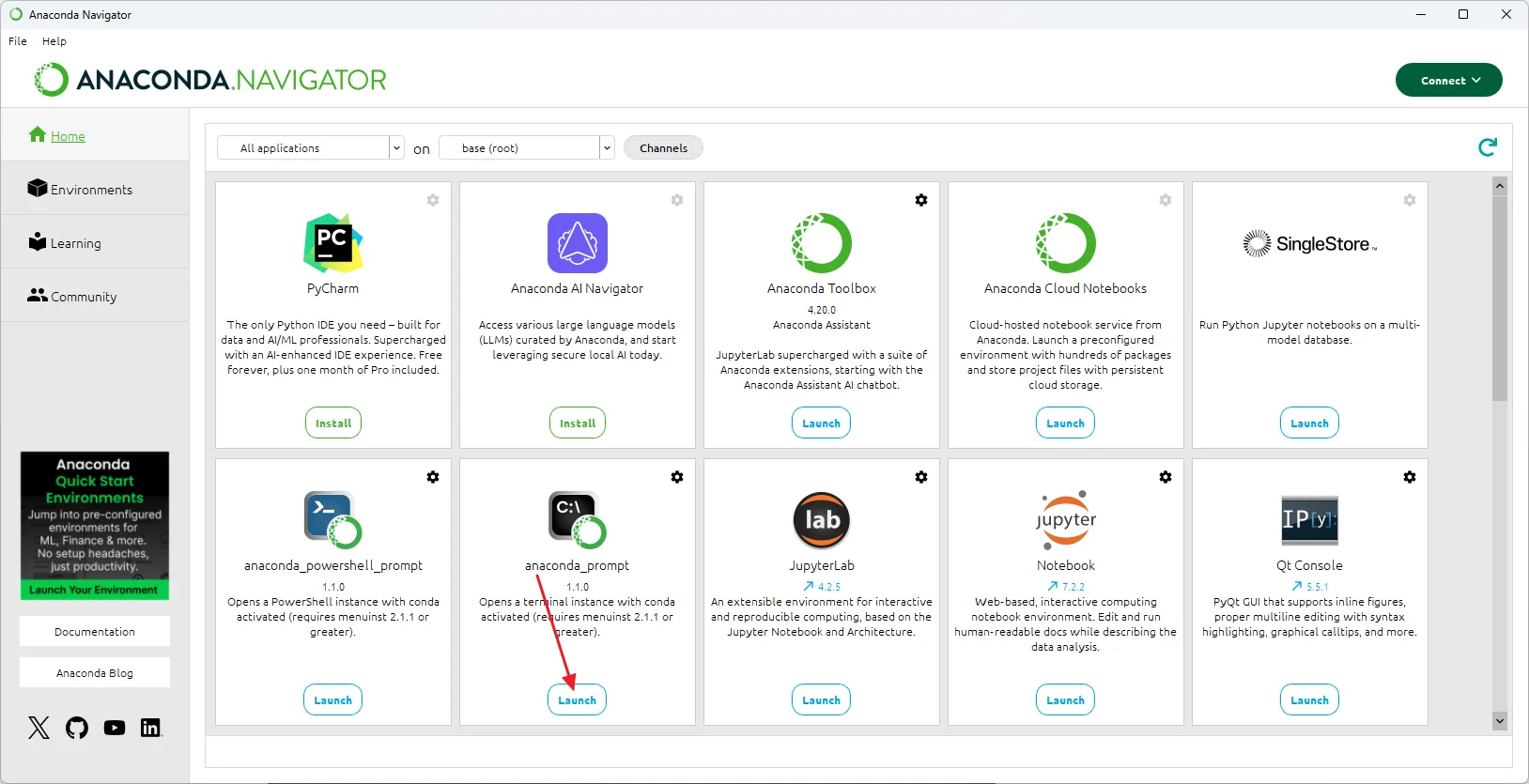Viewport: 1529px width, 784px height.
Task: Open the LinkedIn icon link
Action: click(x=150, y=728)
